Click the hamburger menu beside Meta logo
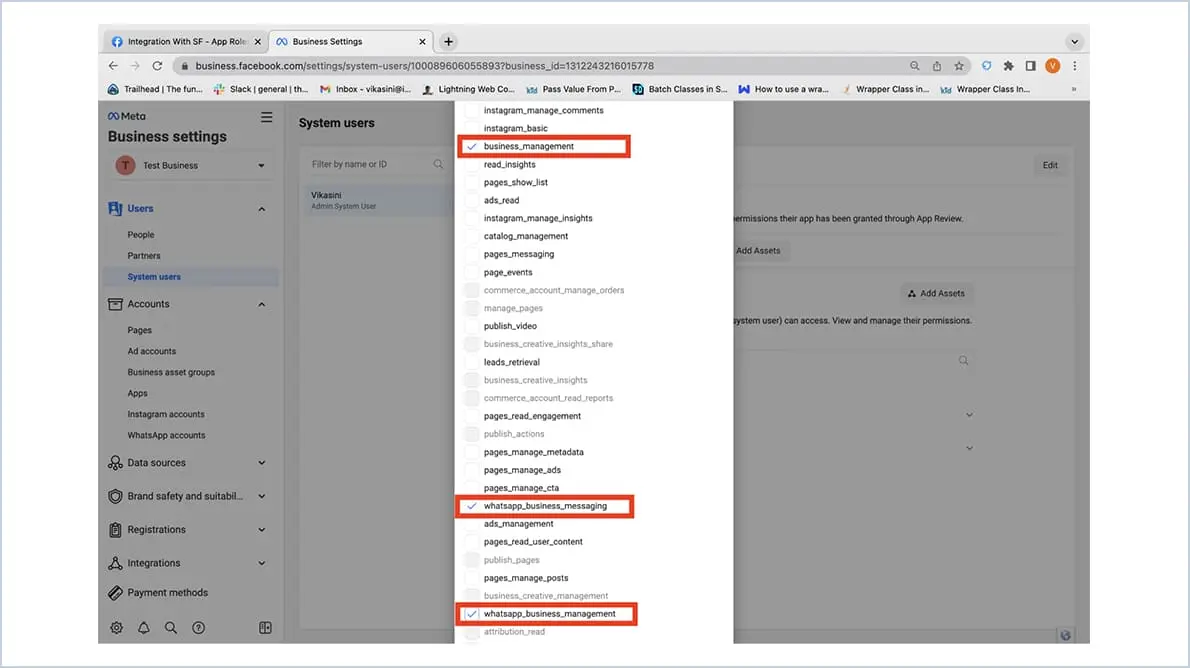1190x668 pixels. 266,117
